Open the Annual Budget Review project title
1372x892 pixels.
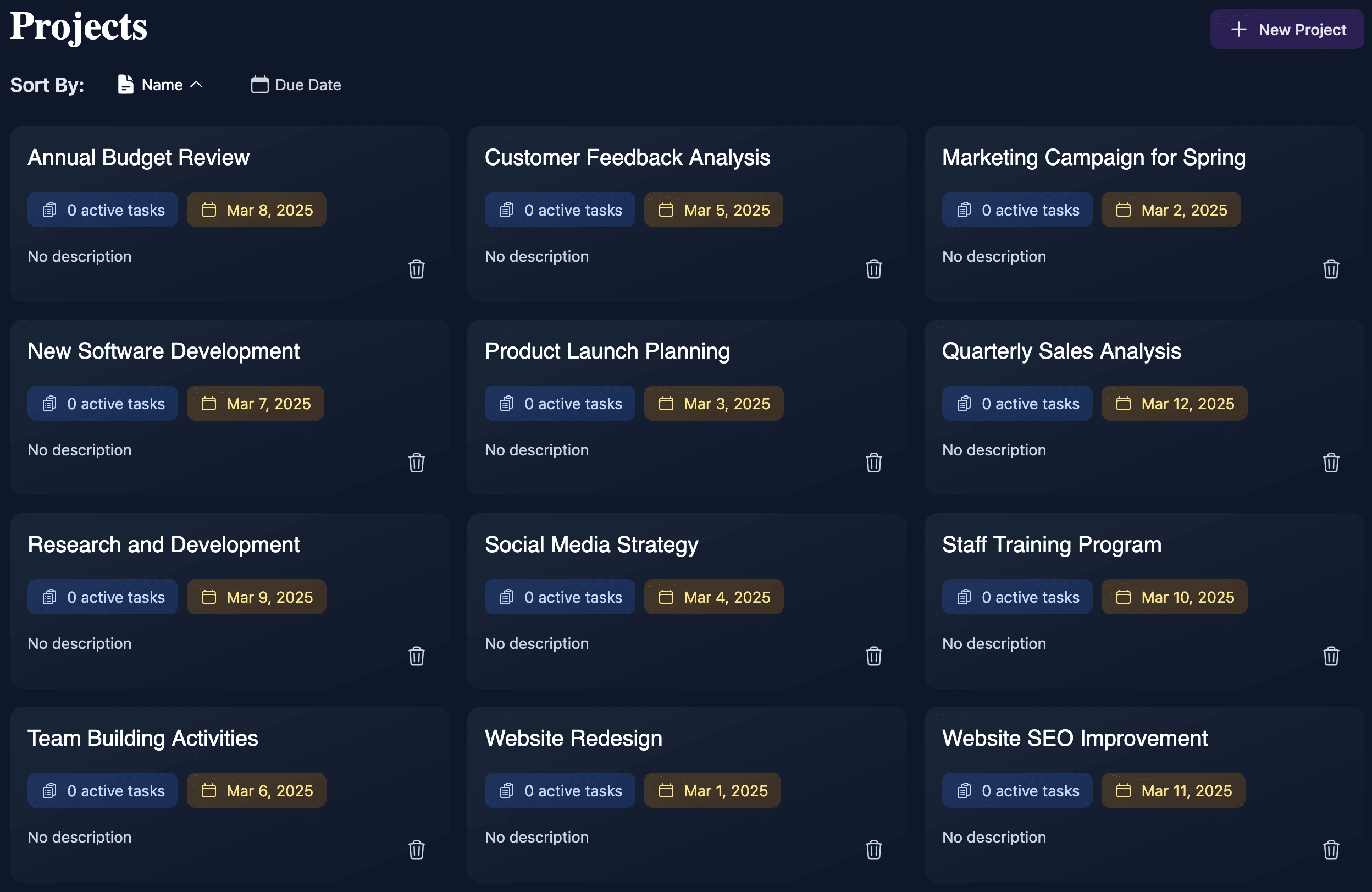pos(139,157)
